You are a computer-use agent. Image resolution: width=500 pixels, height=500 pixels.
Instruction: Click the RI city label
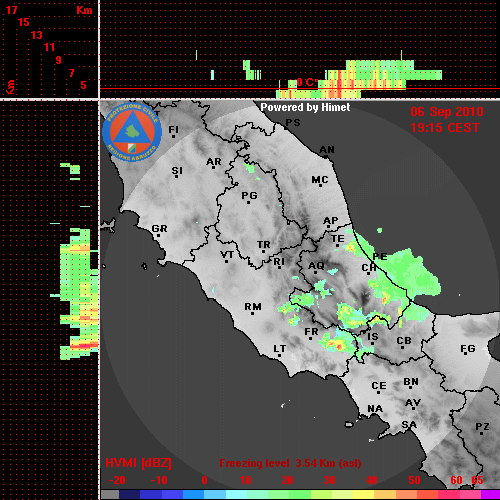(x=279, y=262)
